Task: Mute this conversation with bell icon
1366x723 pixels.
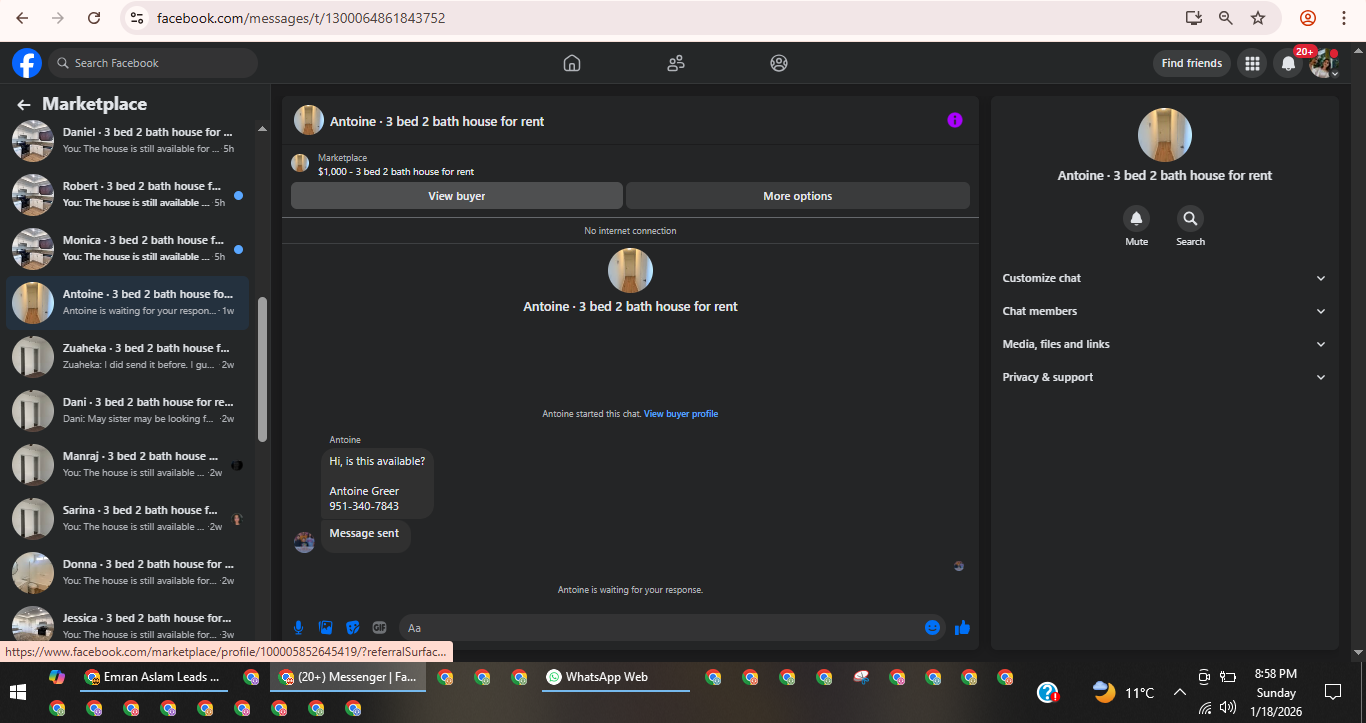Action: [1136, 218]
